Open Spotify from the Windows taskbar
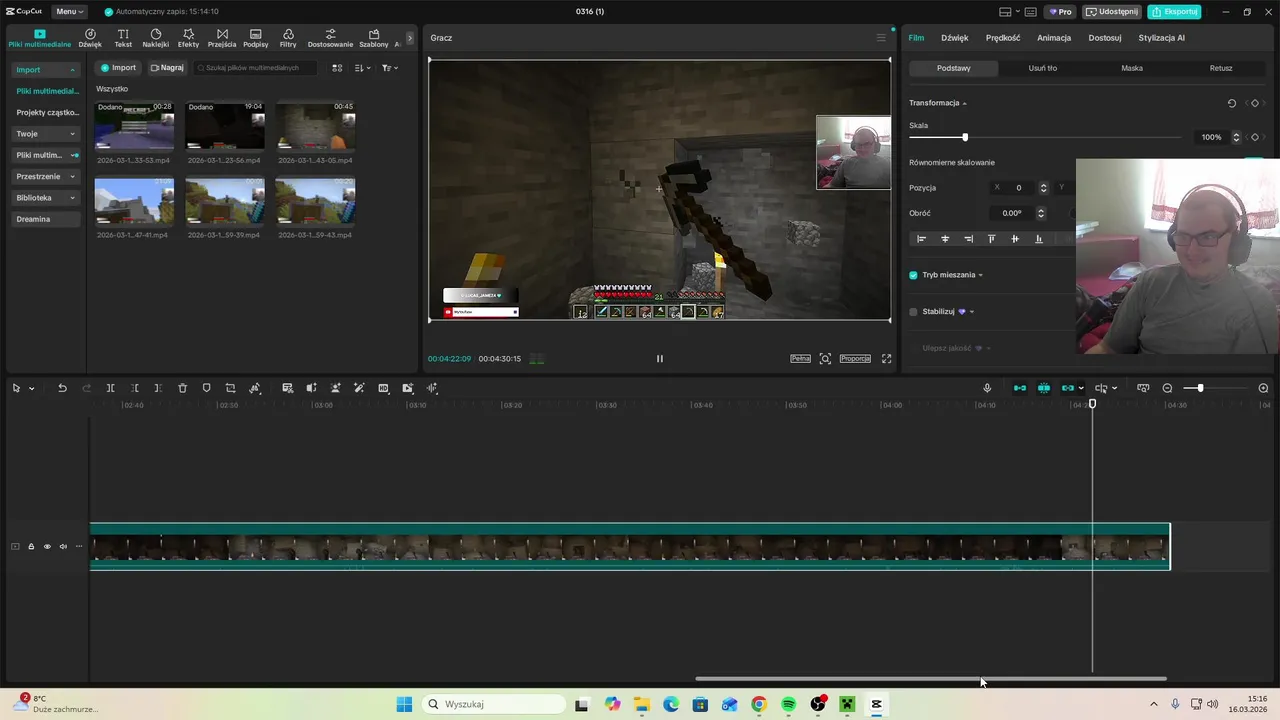Viewport: 1280px width, 720px height. [788, 704]
